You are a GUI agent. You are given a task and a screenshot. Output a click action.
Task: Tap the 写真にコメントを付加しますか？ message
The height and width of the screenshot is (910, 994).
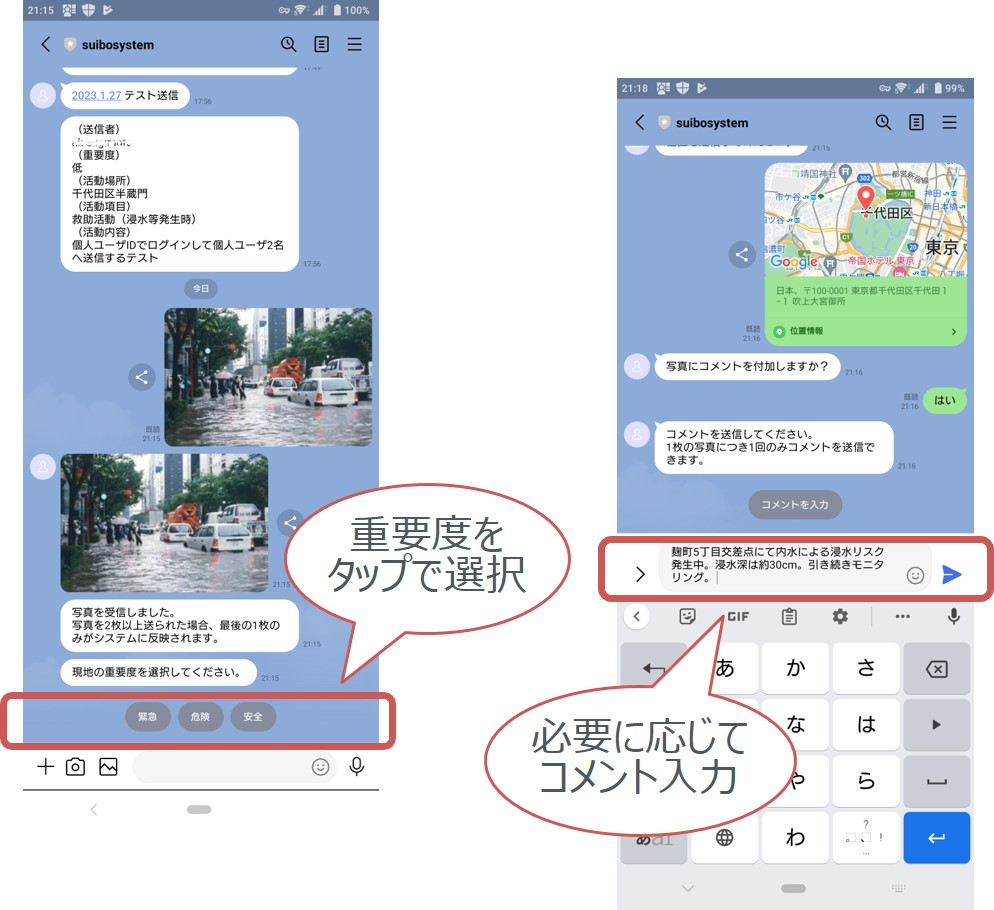[x=747, y=366]
